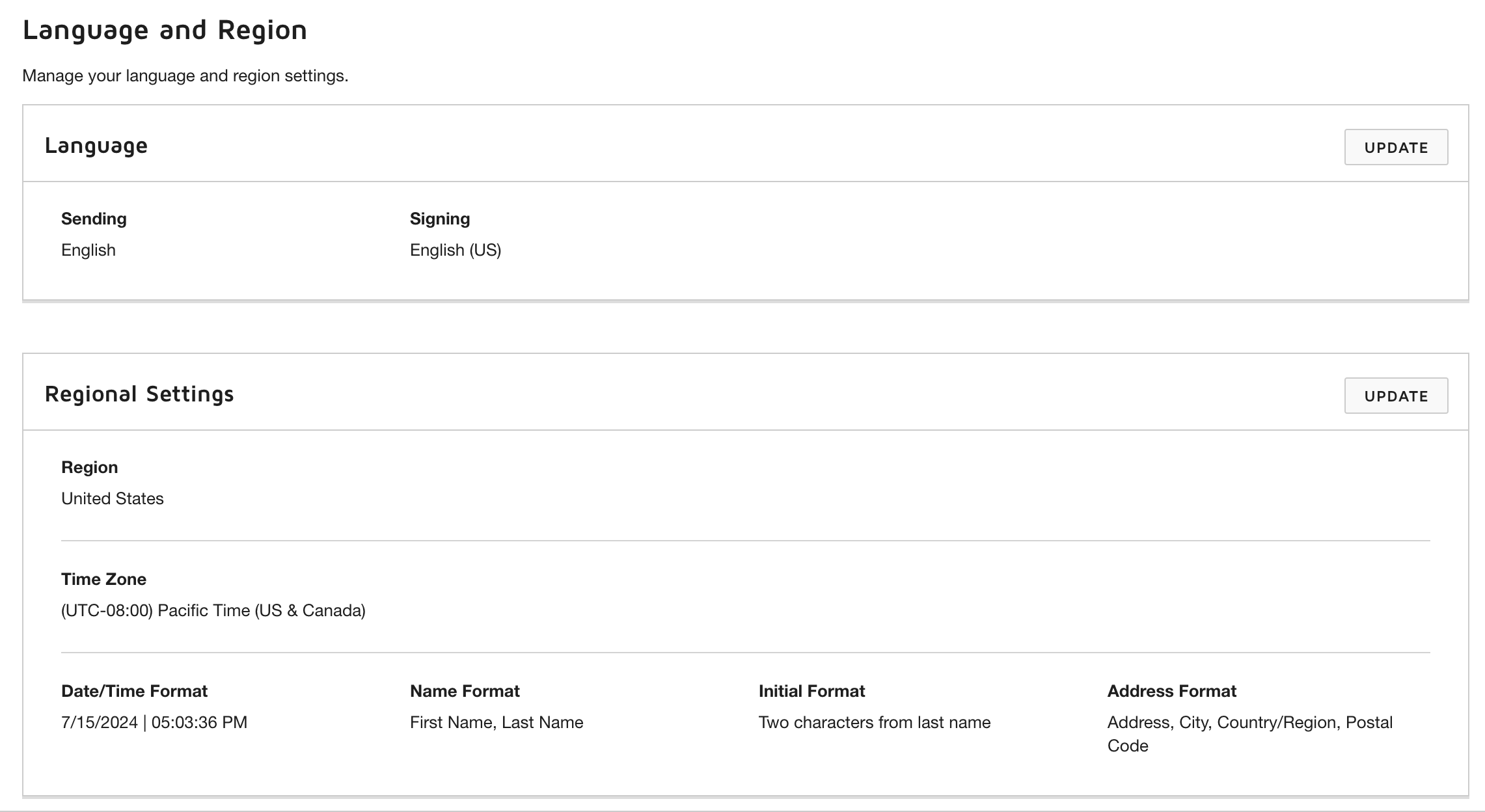
Task: Click the Signing column label
Action: click(440, 218)
